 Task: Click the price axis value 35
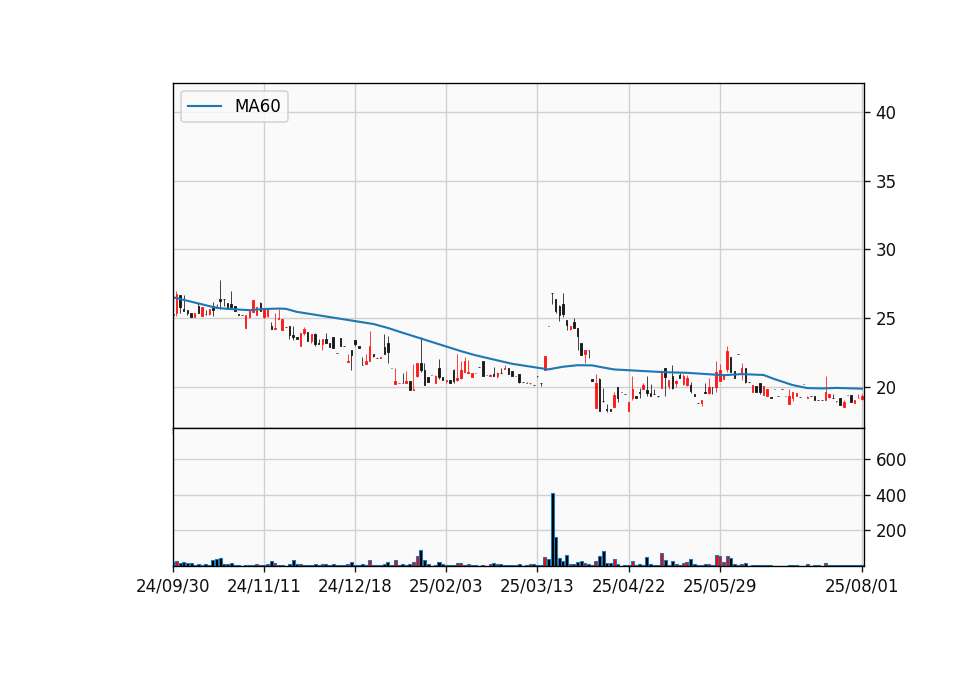[886, 182]
